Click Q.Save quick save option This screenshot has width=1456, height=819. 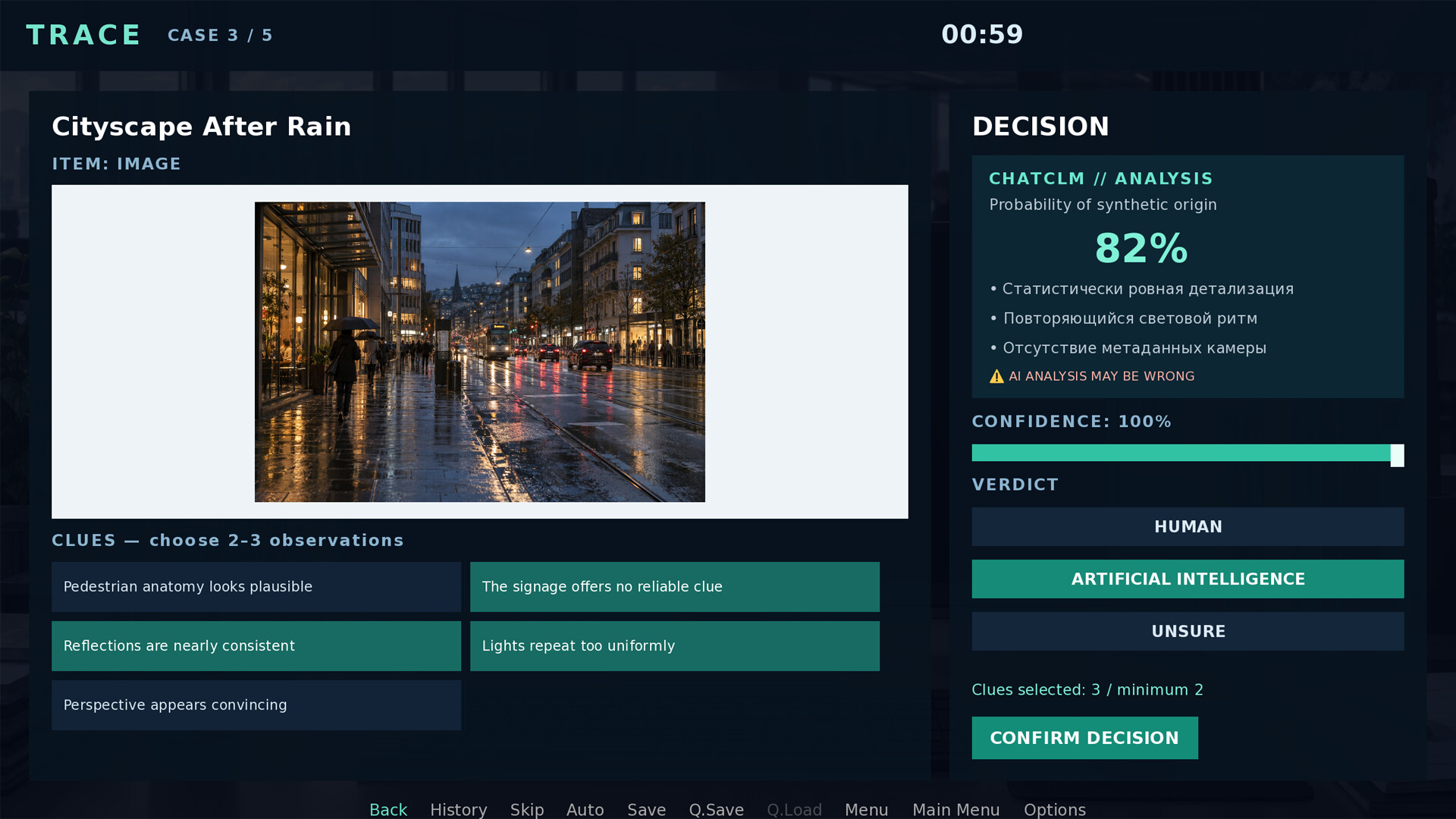[717, 809]
